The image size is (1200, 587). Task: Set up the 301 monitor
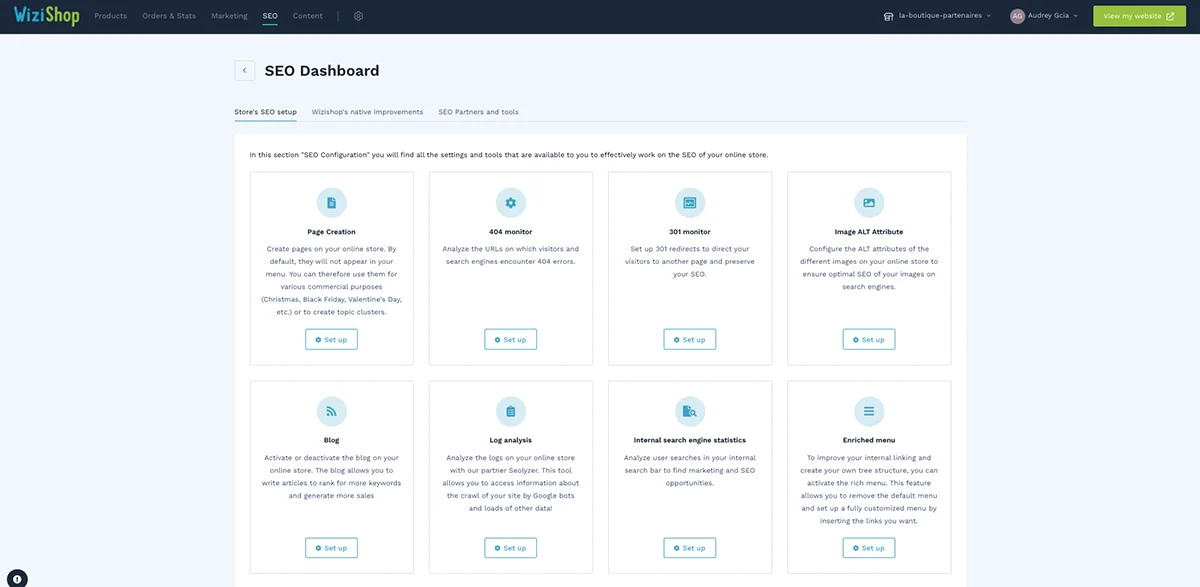pyautogui.click(x=690, y=339)
